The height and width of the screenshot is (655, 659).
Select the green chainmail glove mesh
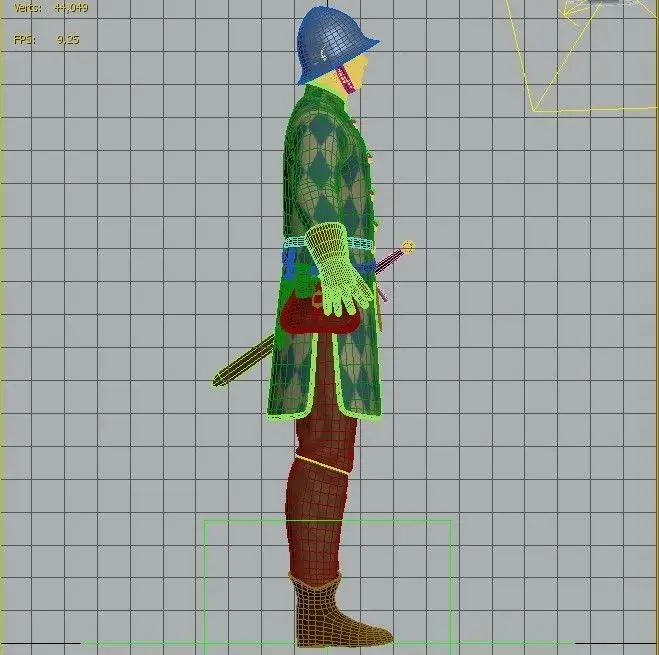[x=336, y=269]
